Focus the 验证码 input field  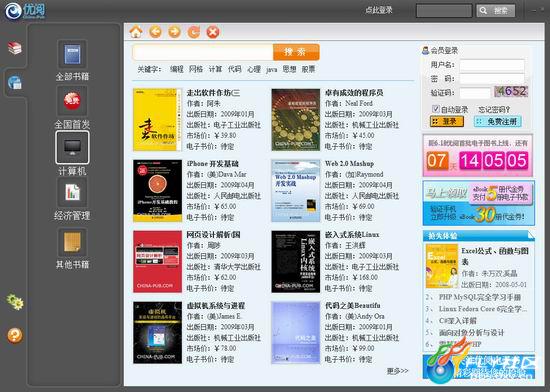475,93
